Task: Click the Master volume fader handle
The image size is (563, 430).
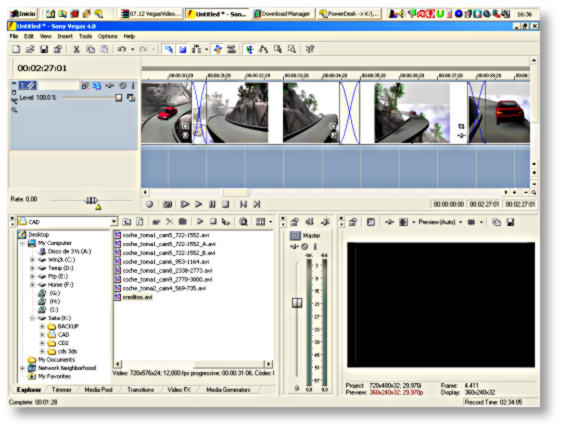Action: [x=297, y=303]
